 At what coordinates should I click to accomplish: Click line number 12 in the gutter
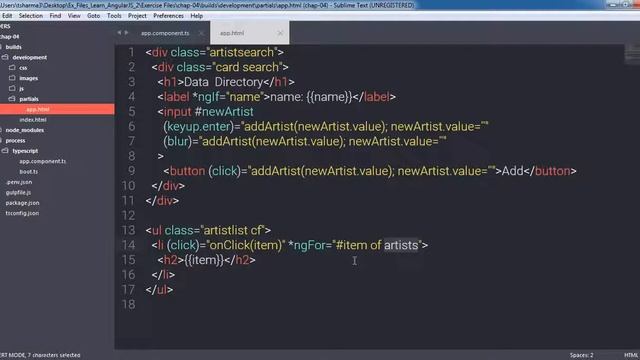click(128, 216)
